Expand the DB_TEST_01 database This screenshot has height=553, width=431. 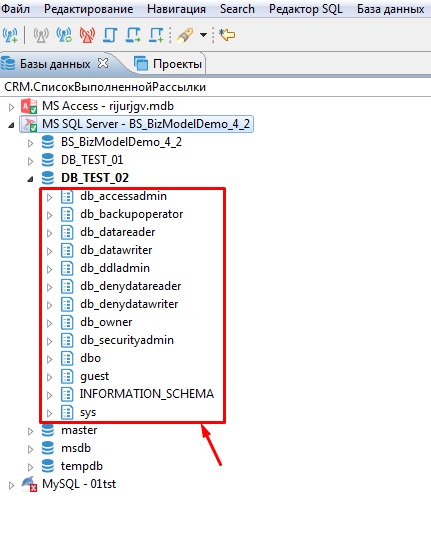31,161
